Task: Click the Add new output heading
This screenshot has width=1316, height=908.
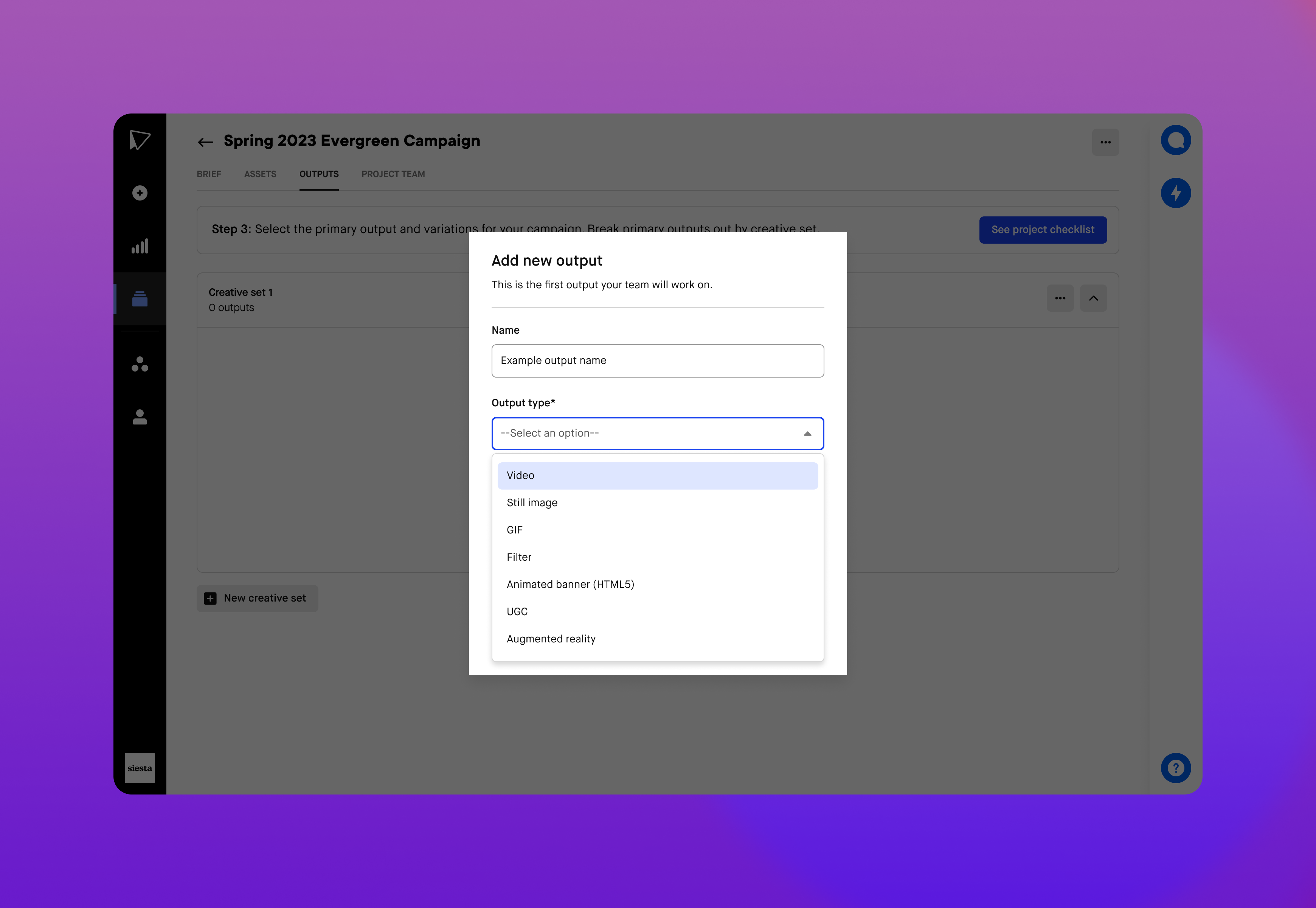Action: click(546, 261)
